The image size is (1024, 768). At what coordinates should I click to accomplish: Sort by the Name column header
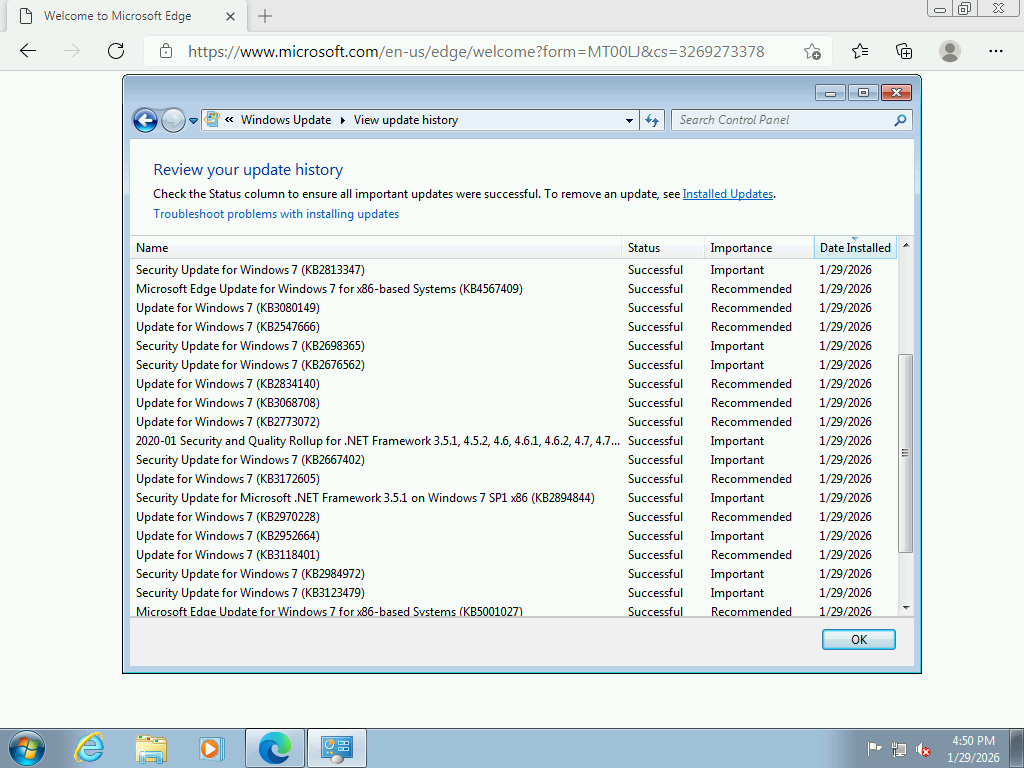click(x=376, y=248)
